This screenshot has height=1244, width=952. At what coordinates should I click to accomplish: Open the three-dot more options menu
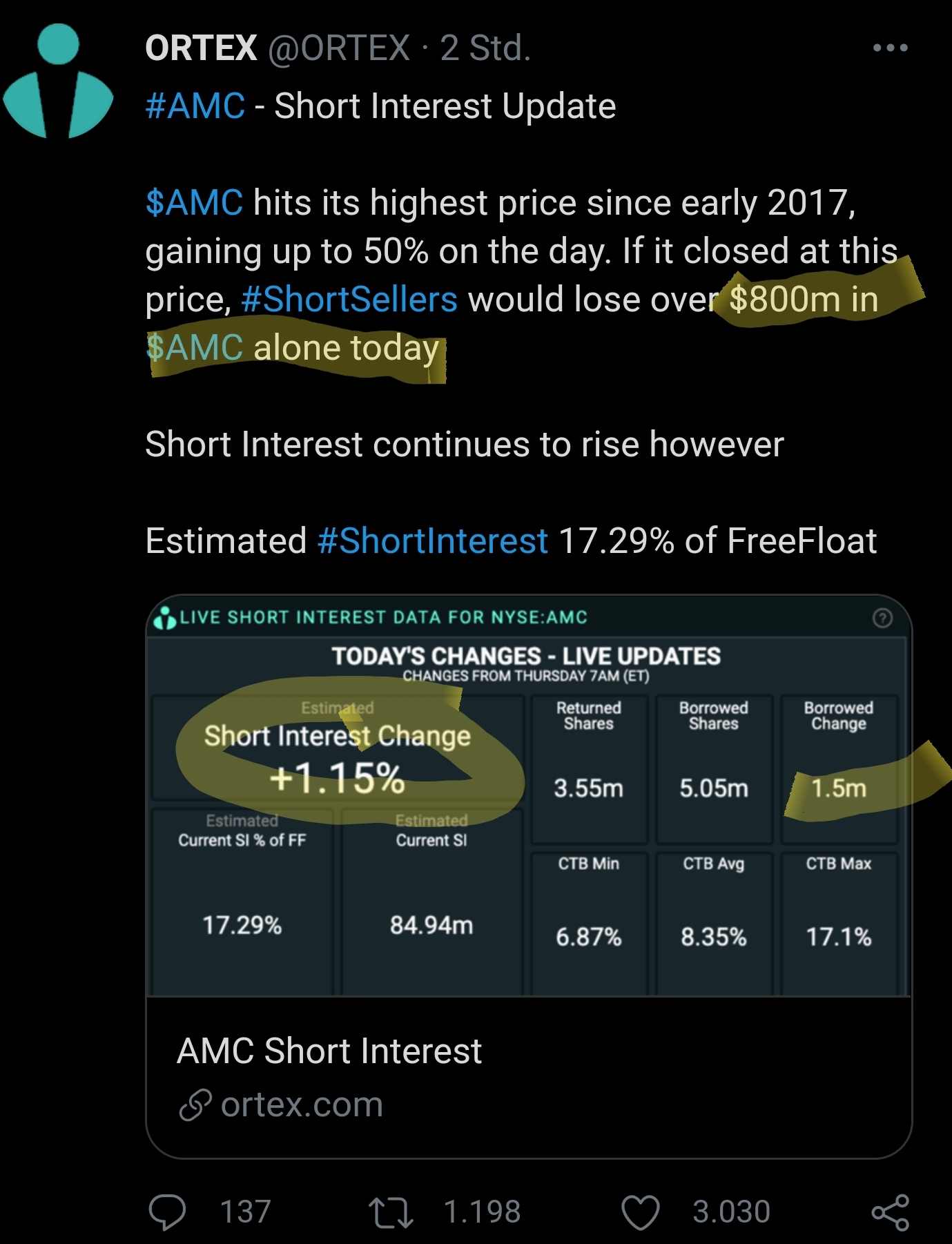click(890, 47)
